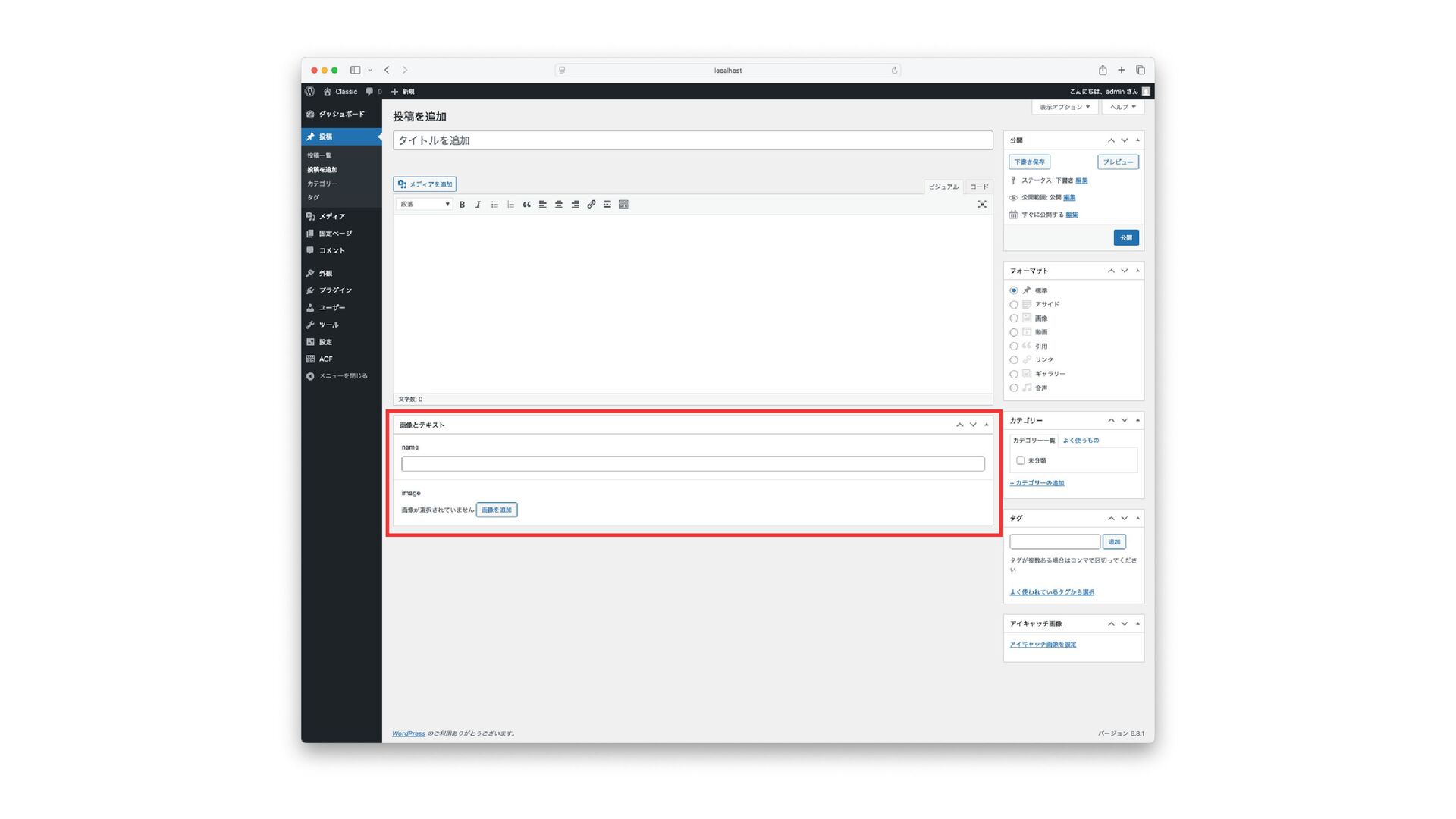Visit the Classic site home
This screenshot has height=819, width=1456.
click(x=340, y=92)
